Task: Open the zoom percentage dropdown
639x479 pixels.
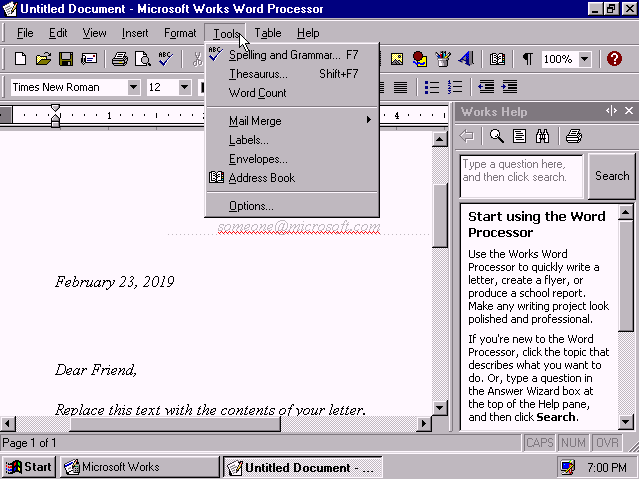Action: click(x=584, y=59)
